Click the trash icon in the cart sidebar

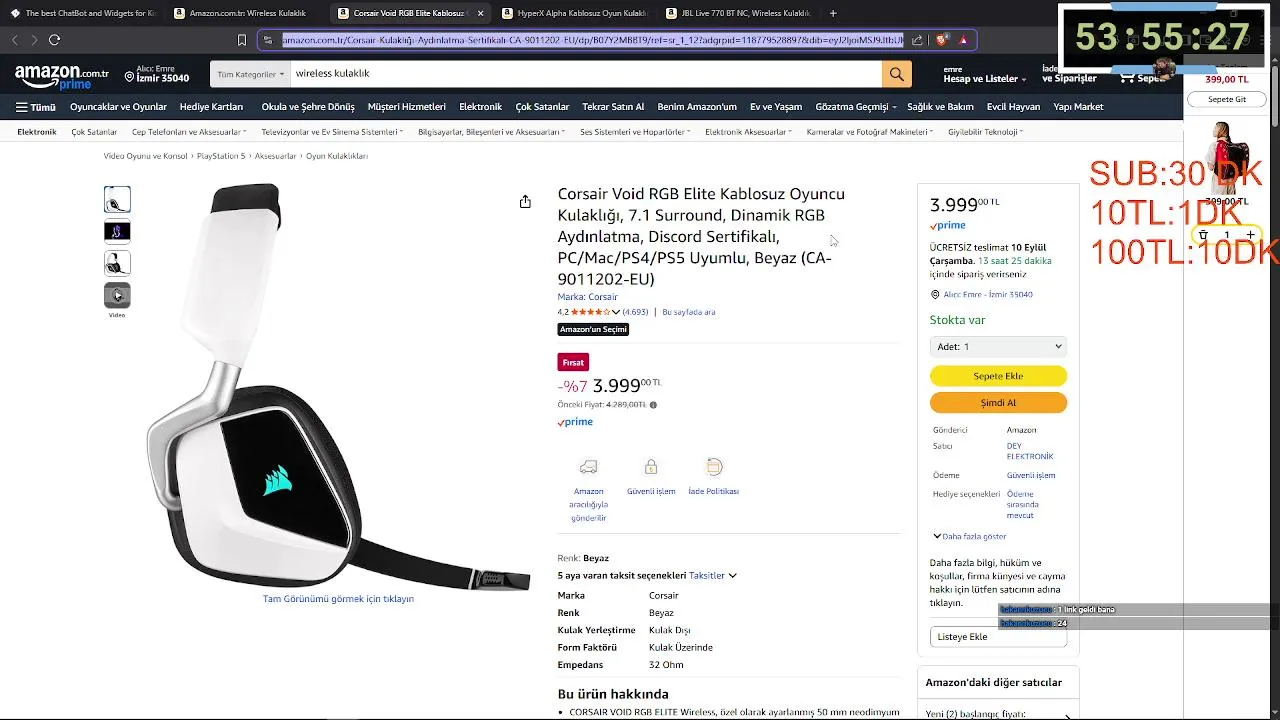(1203, 235)
